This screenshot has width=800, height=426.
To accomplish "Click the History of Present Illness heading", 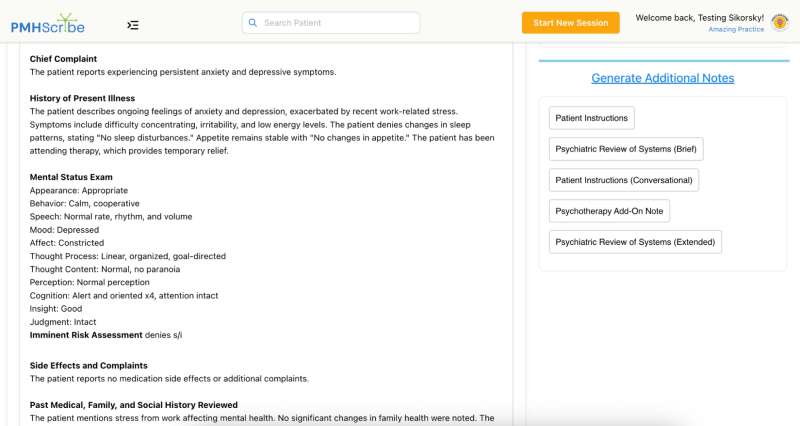I will pos(82,98).
